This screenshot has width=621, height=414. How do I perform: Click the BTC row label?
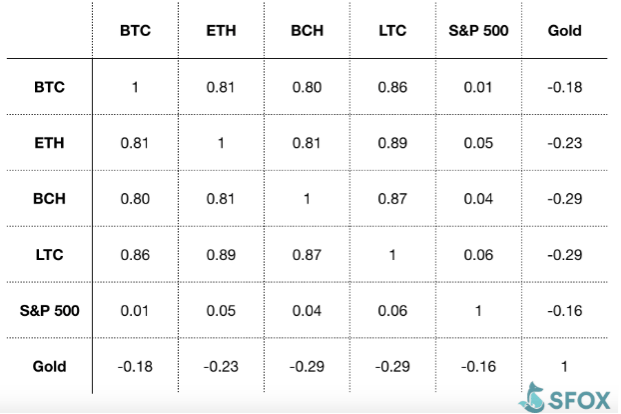(x=50, y=87)
